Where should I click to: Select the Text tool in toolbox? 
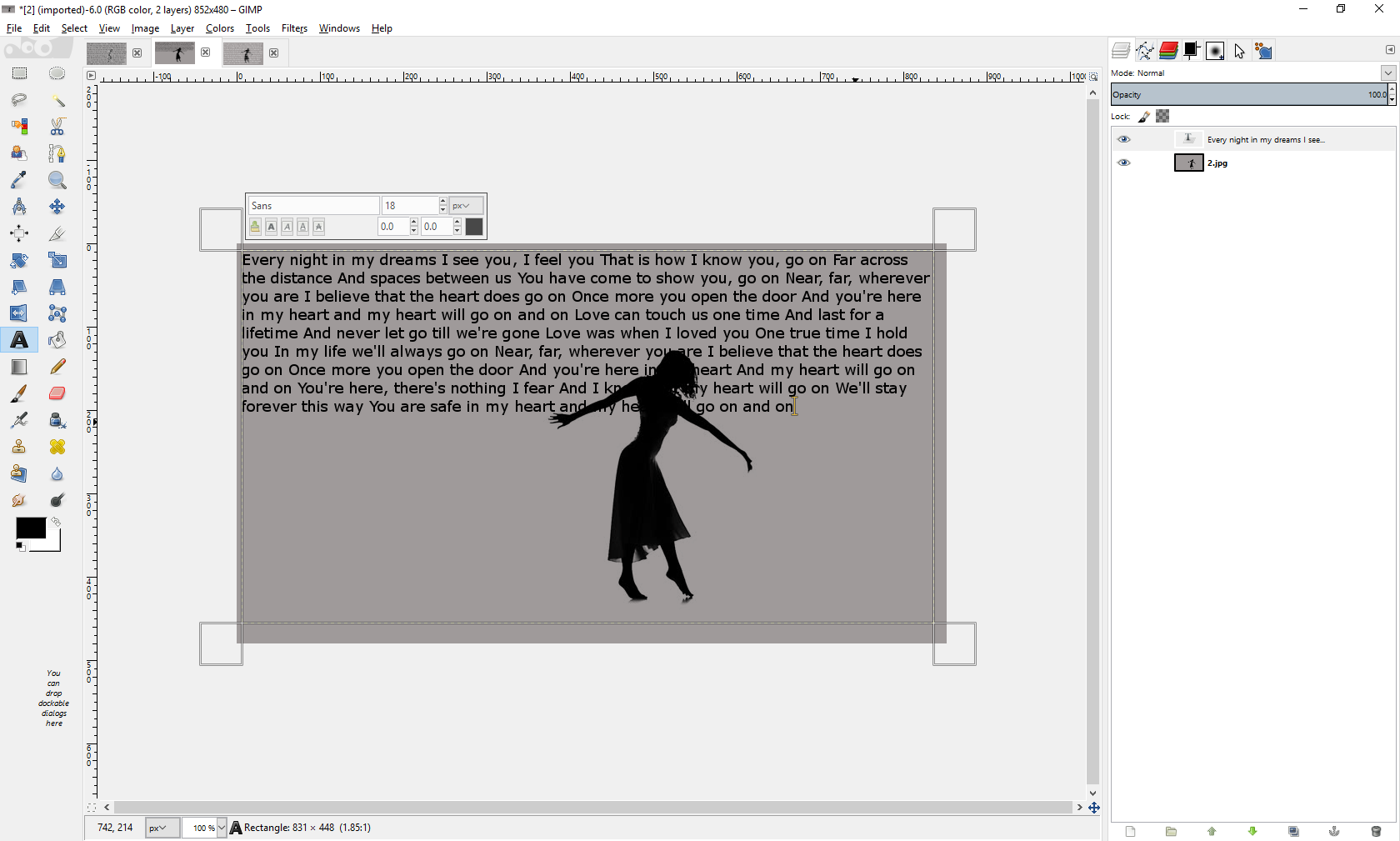tap(19, 340)
